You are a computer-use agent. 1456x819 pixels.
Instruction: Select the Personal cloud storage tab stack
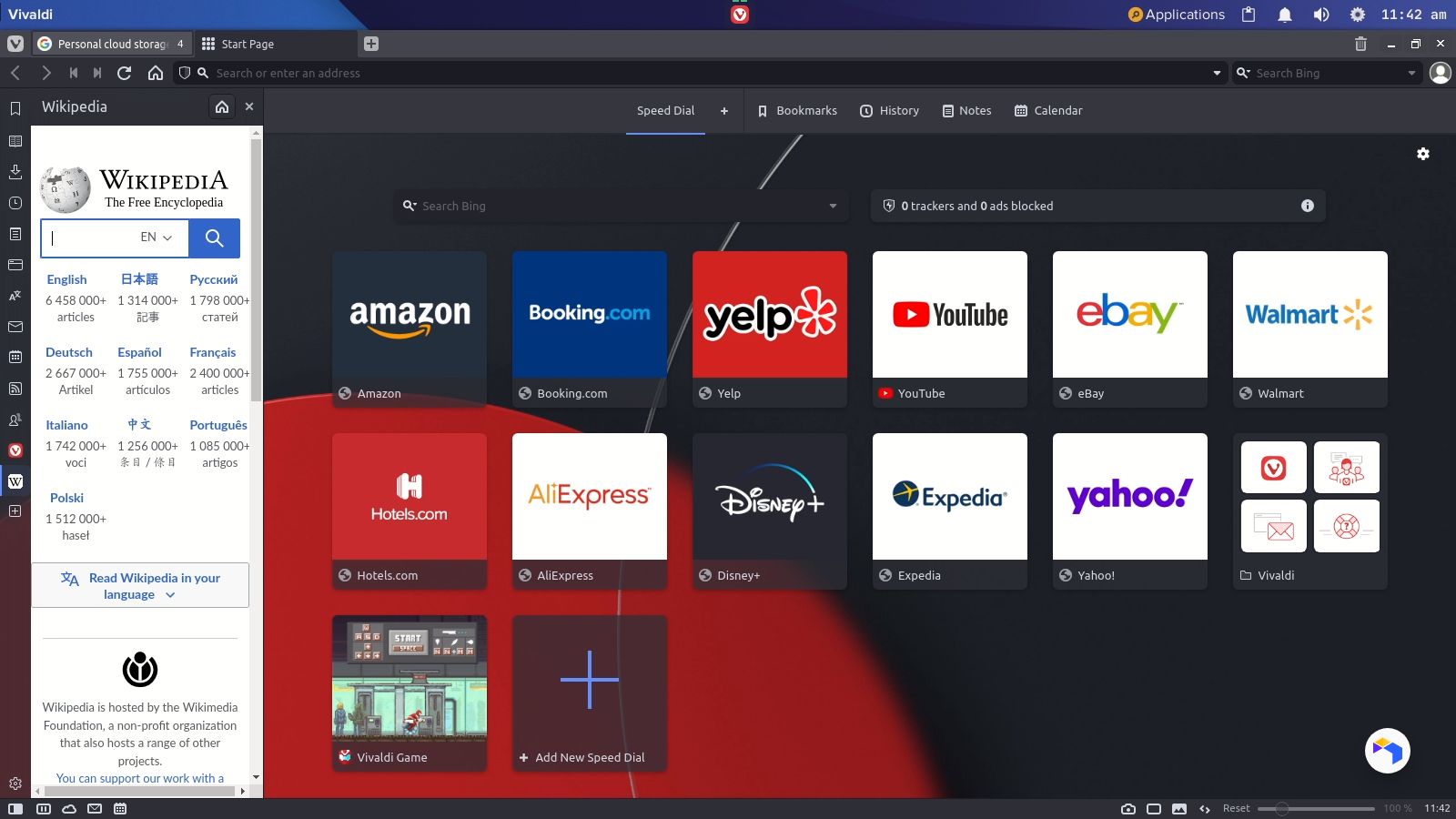pyautogui.click(x=113, y=44)
